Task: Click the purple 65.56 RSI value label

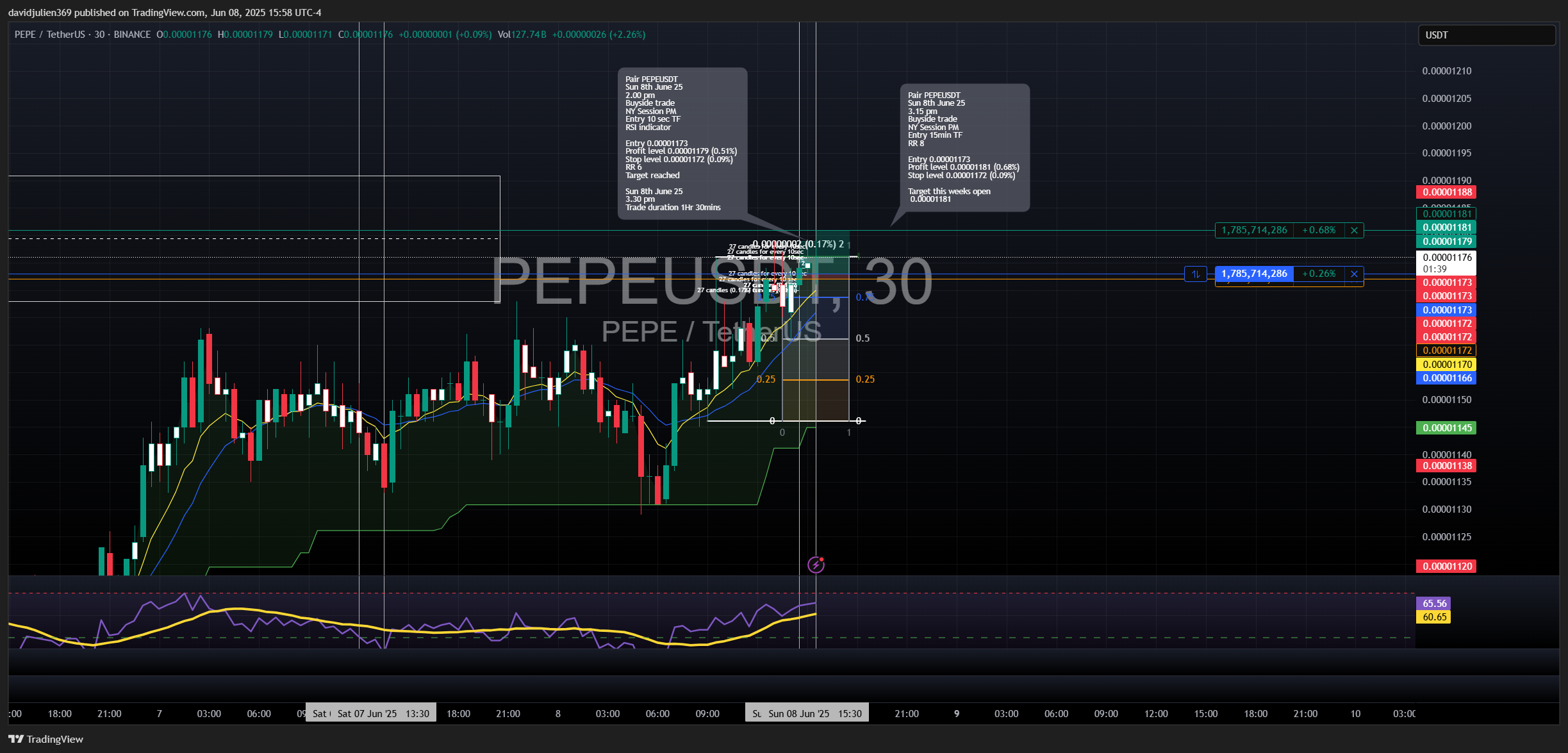Action: tap(1433, 604)
